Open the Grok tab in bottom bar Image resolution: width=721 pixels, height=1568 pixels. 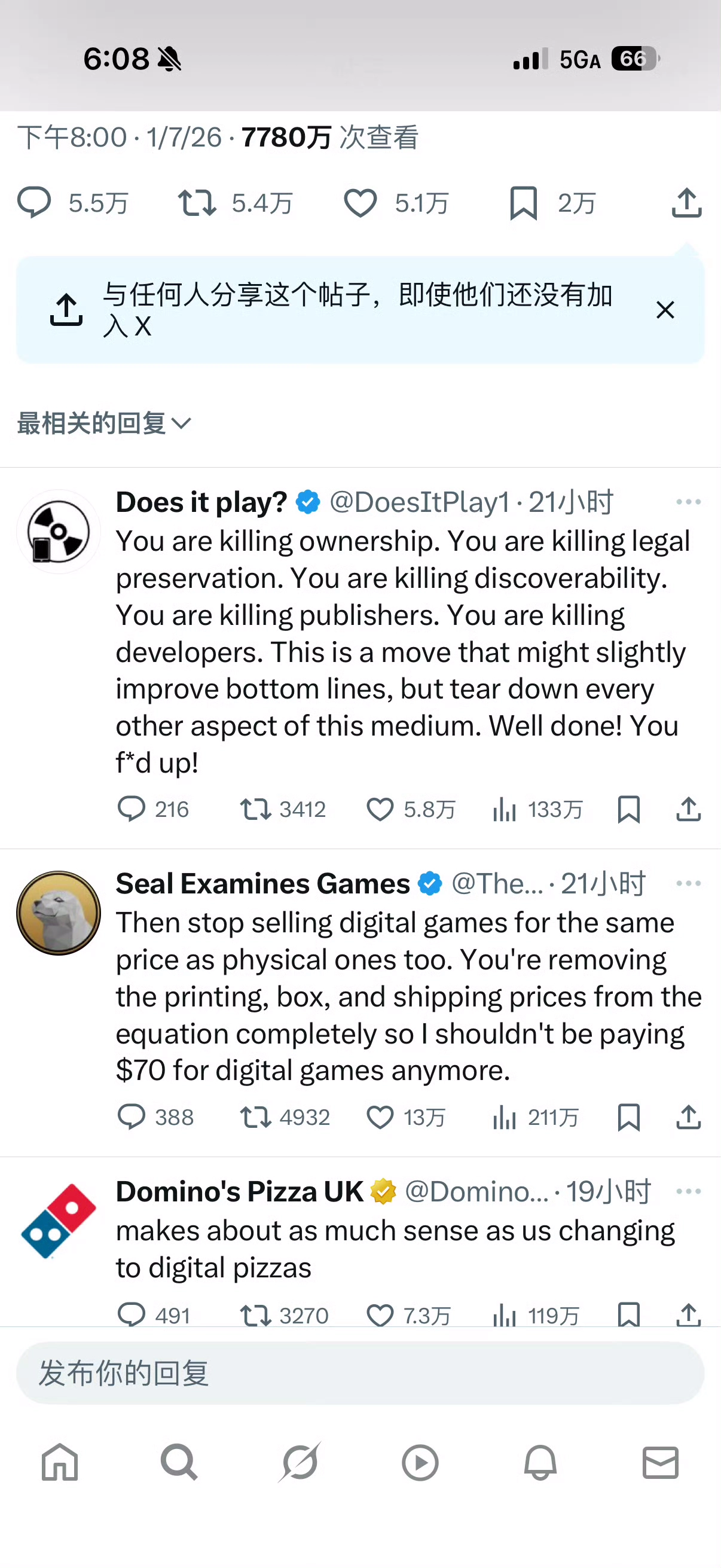click(300, 1462)
